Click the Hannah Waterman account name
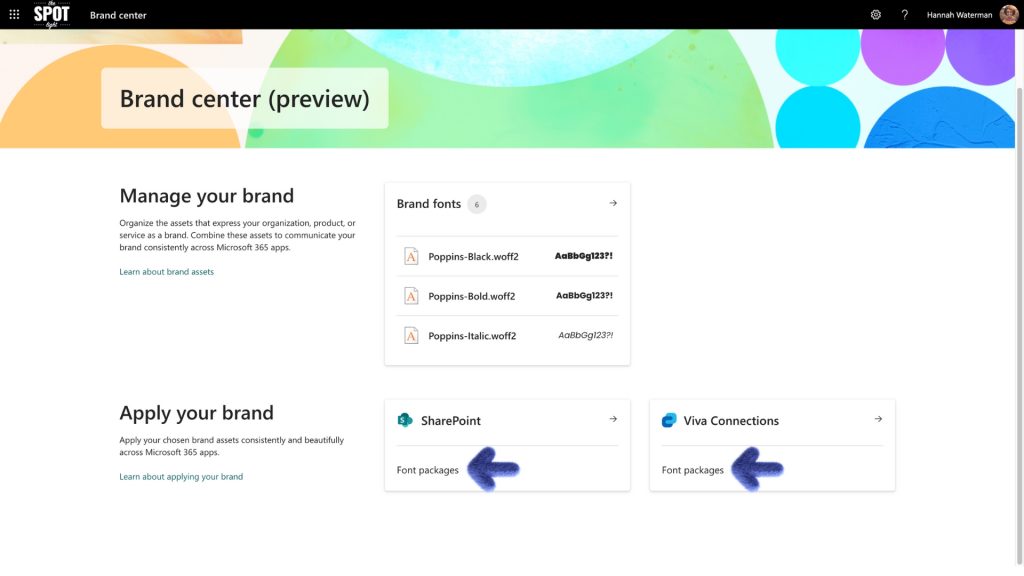This screenshot has width=1024, height=576. pos(960,15)
